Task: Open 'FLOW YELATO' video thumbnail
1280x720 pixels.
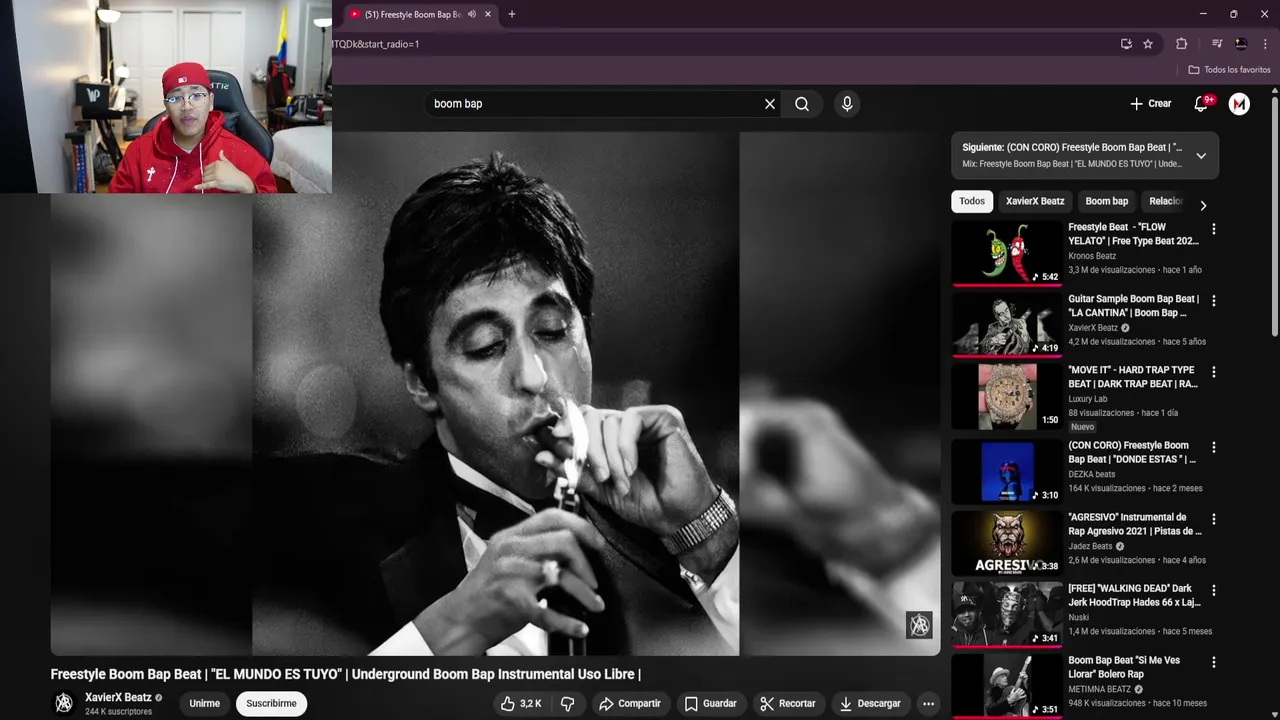Action: pos(1006,253)
